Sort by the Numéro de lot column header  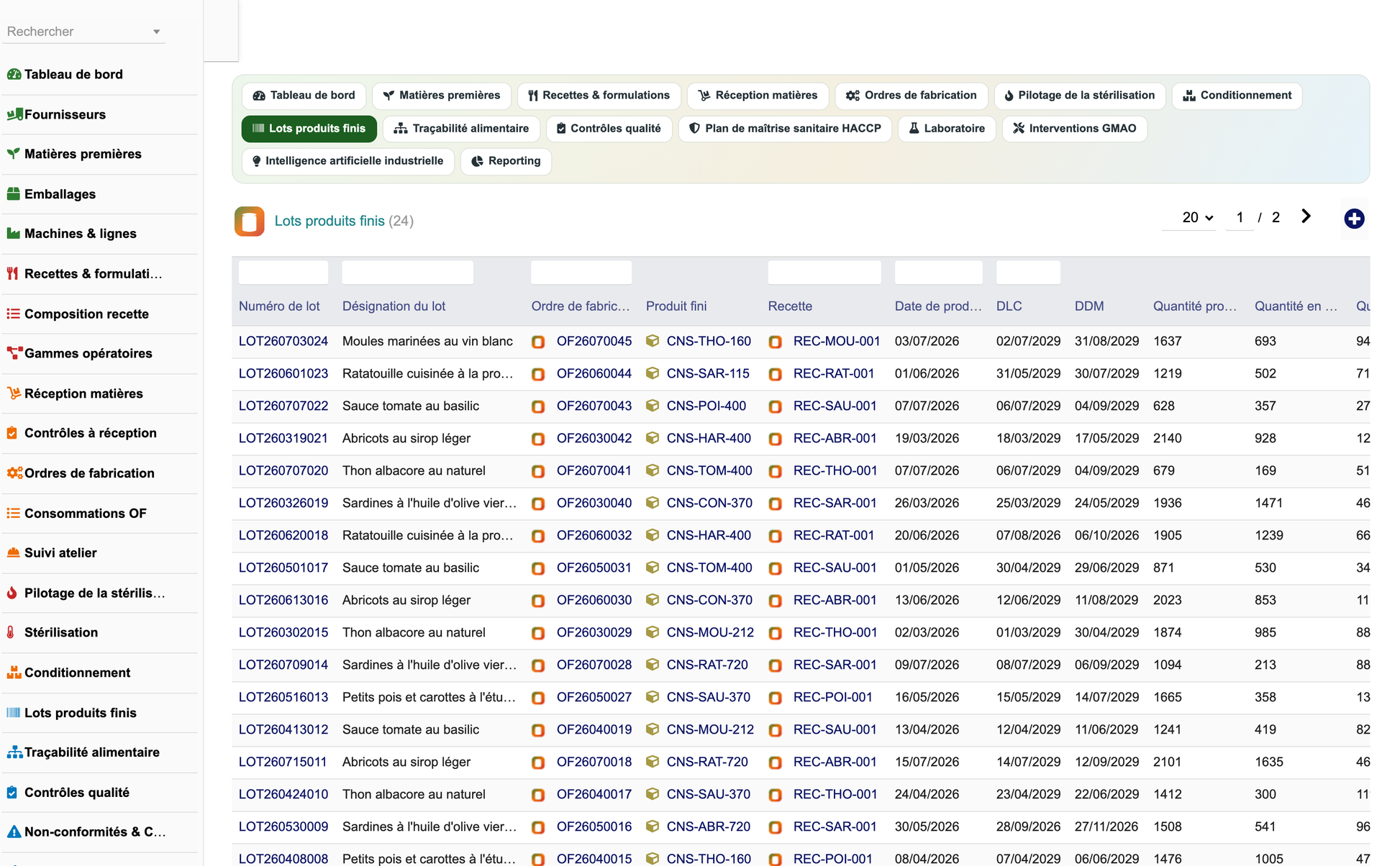(x=279, y=306)
